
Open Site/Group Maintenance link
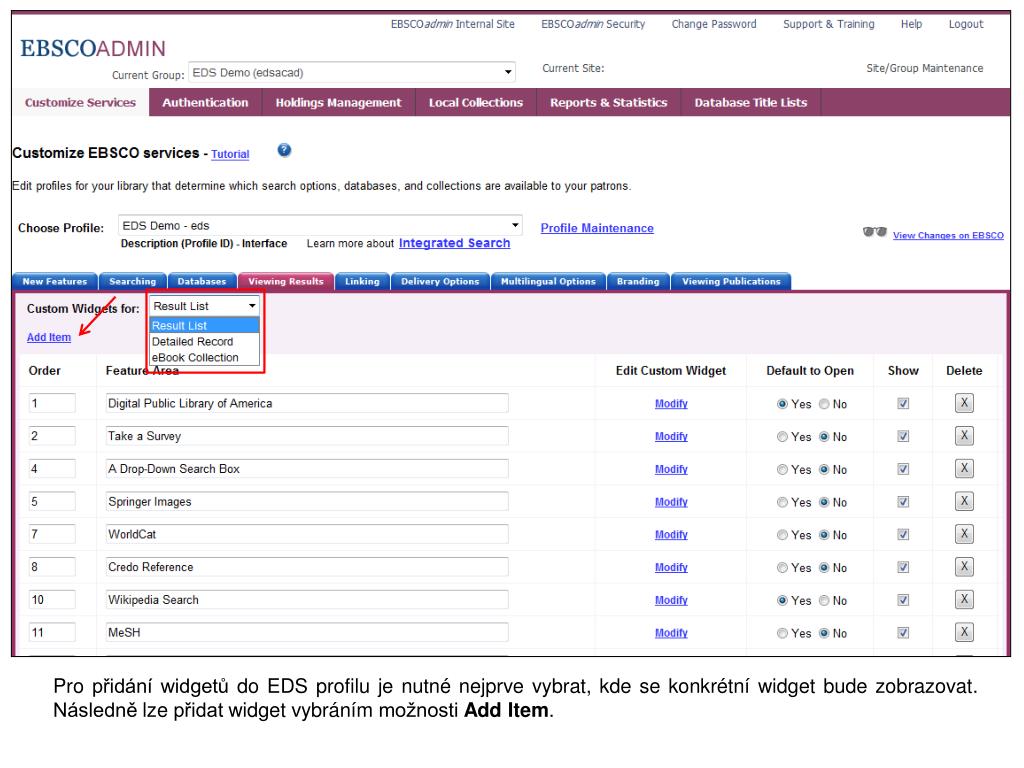[x=925, y=68]
